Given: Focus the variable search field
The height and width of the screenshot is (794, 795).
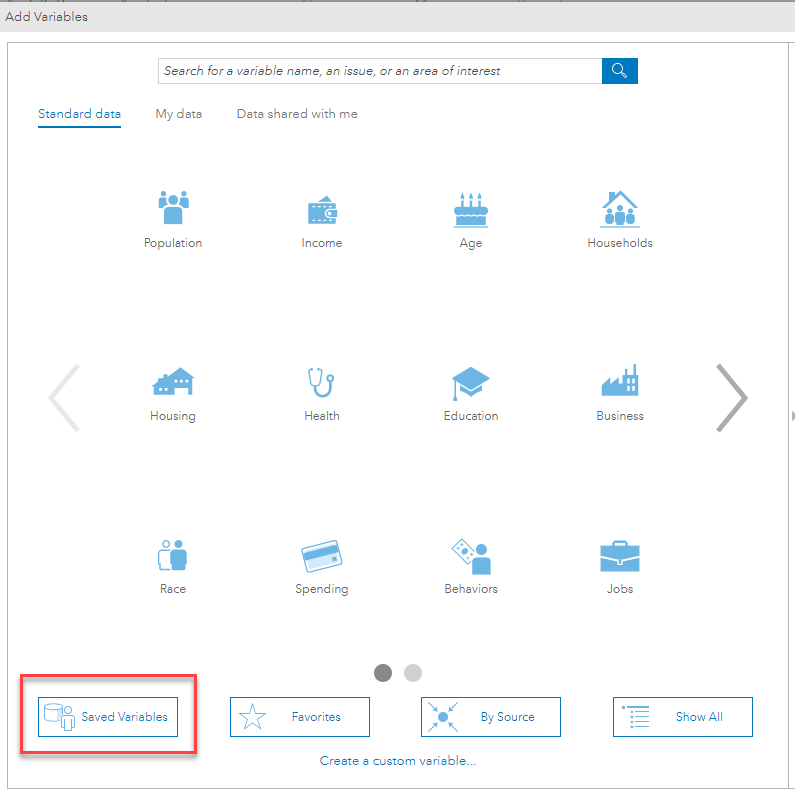Looking at the screenshot, I should click(x=380, y=70).
